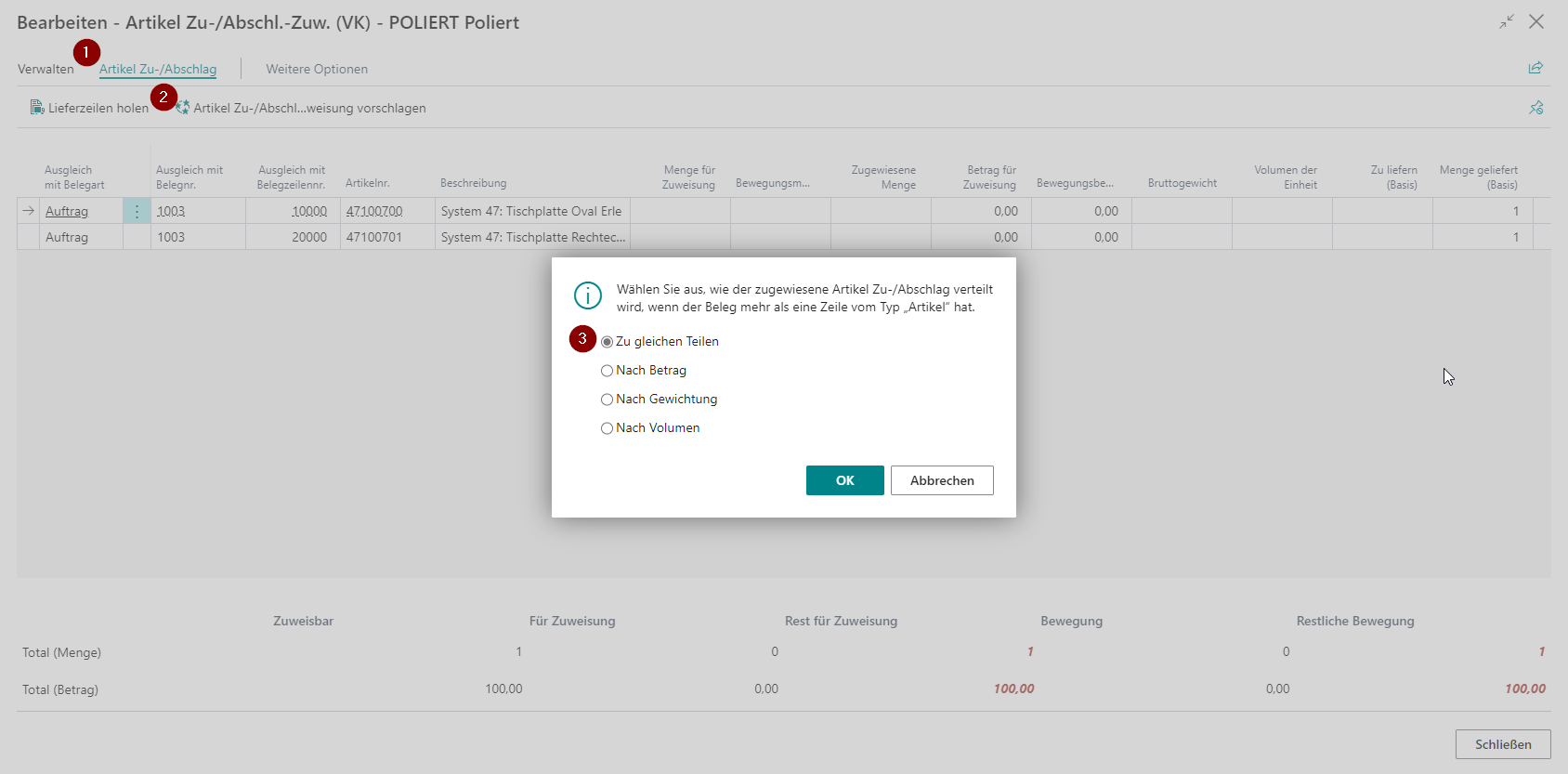This screenshot has height=774, width=1568.
Task: Click the info icon in the dialog
Action: [588, 295]
